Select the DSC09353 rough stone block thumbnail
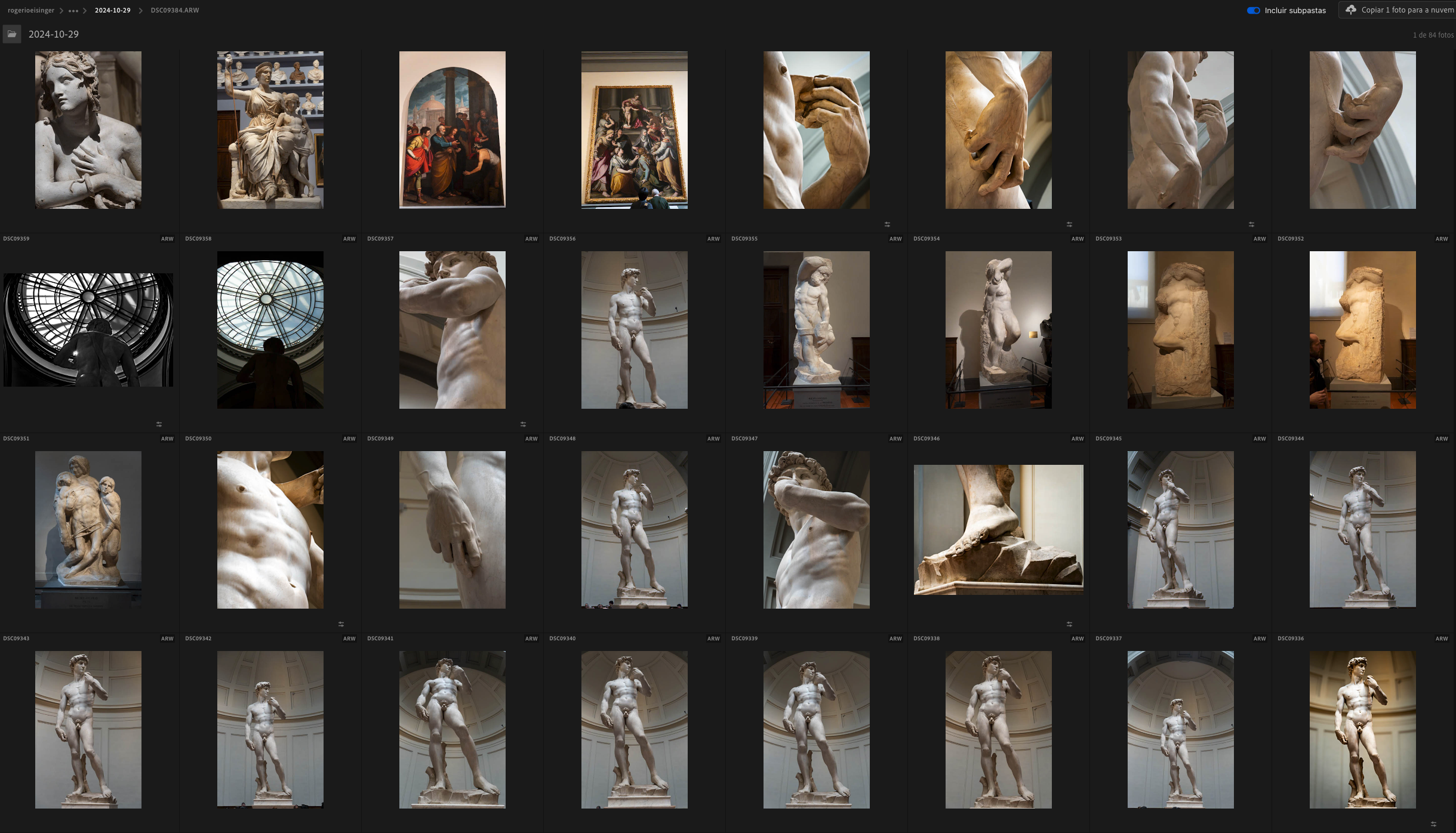 point(1181,330)
